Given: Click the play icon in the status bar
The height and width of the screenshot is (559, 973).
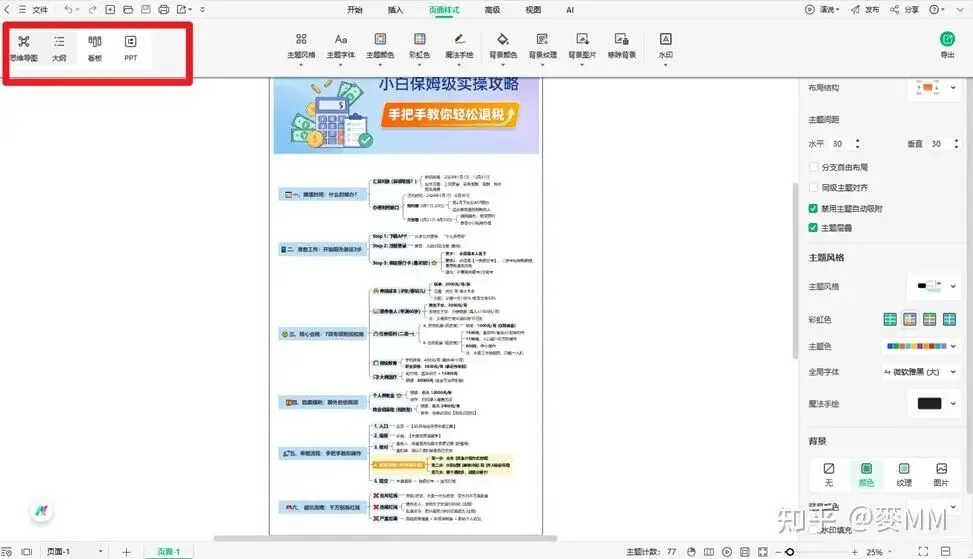Looking at the screenshot, I should point(727,552).
